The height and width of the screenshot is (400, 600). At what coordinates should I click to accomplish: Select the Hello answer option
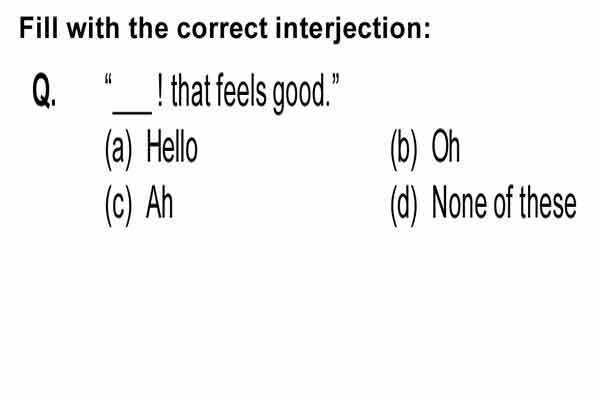tap(172, 148)
